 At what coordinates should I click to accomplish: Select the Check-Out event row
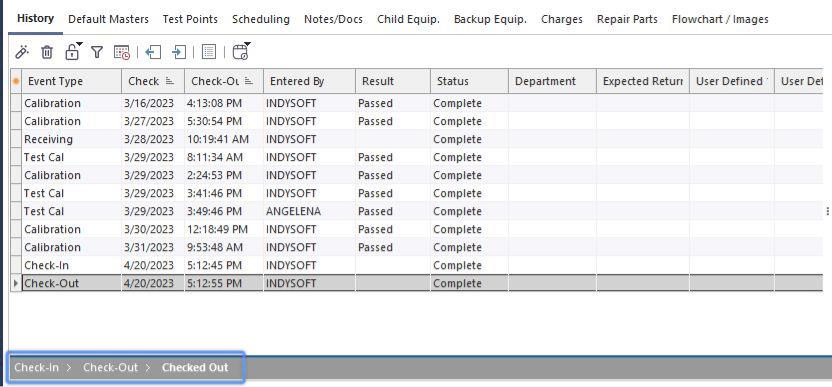[x=417, y=283]
